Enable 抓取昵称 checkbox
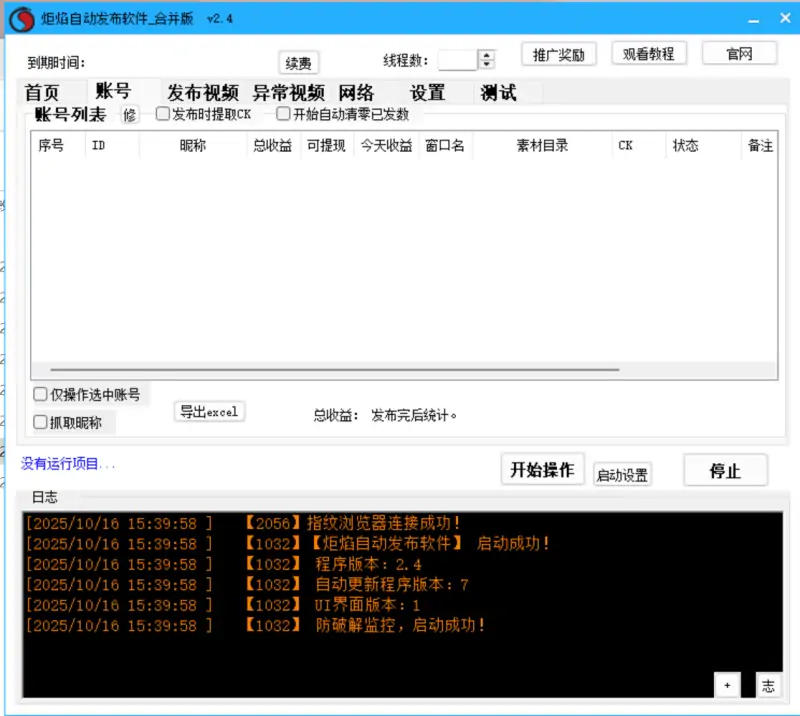 pos(41,422)
